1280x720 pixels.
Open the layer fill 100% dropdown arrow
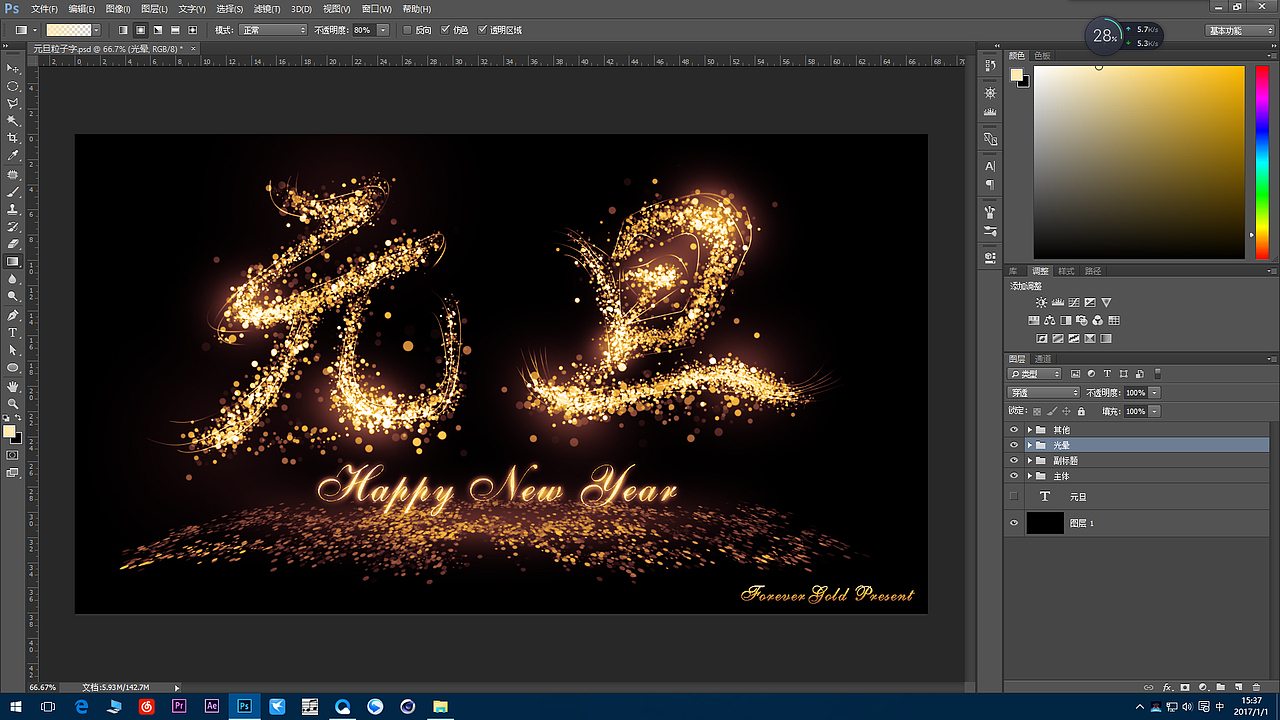[x=1155, y=411]
